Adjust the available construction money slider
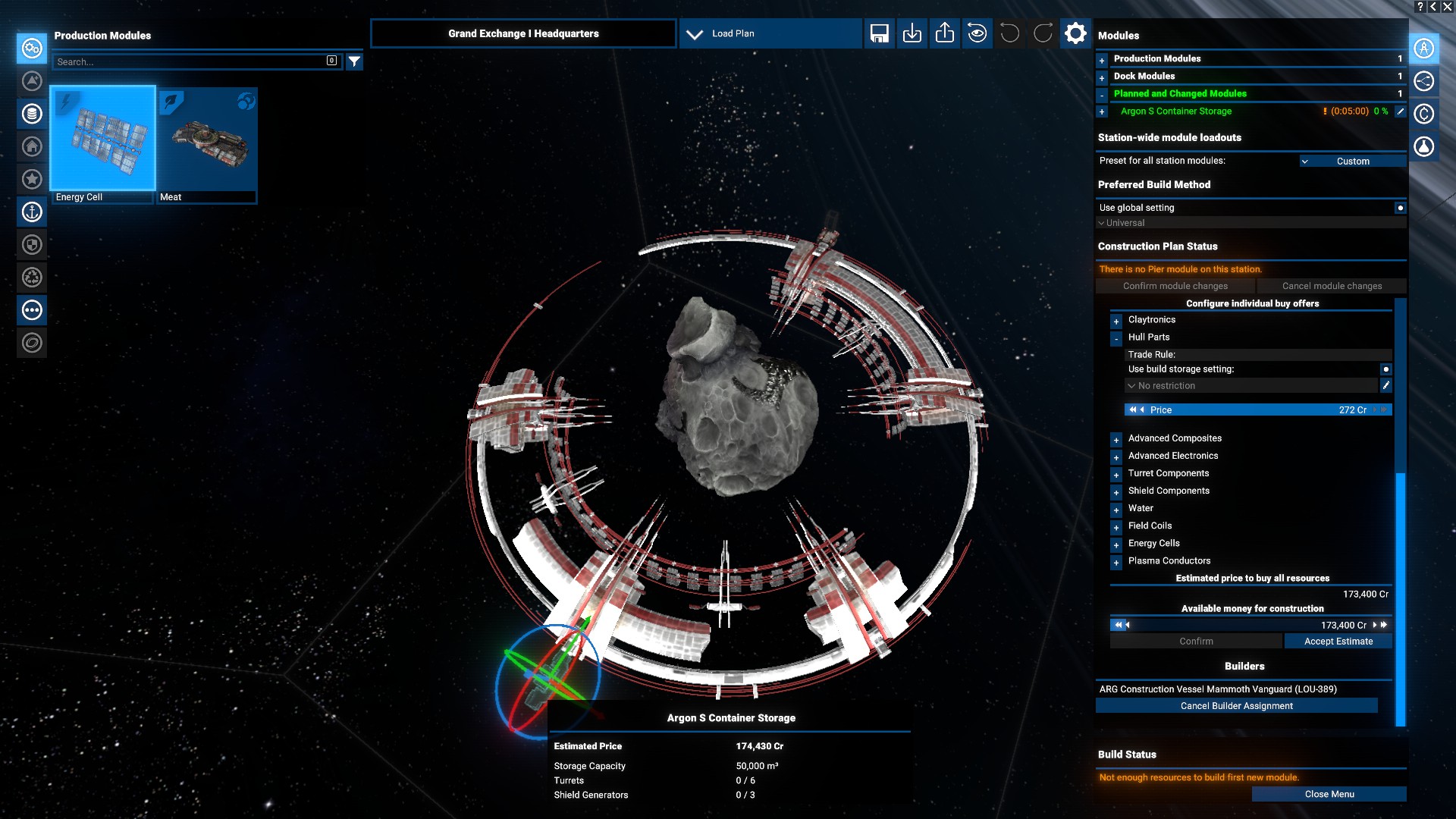Screen dimensions: 1456x819 pos(1251,625)
